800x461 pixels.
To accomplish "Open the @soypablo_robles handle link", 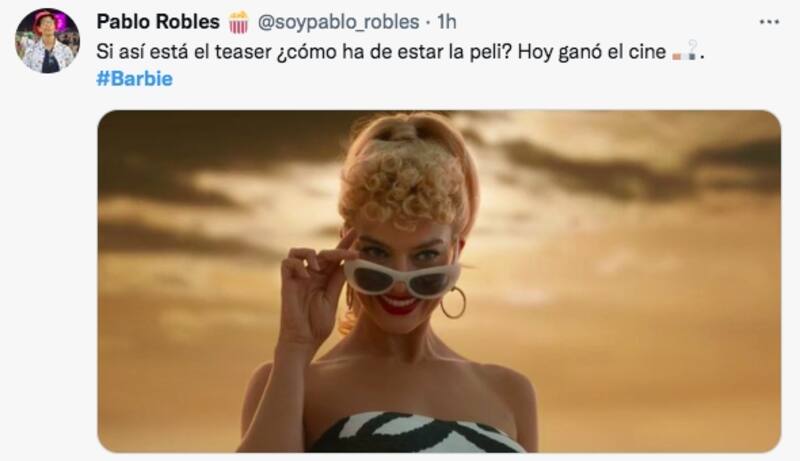I will pyautogui.click(x=338, y=22).
